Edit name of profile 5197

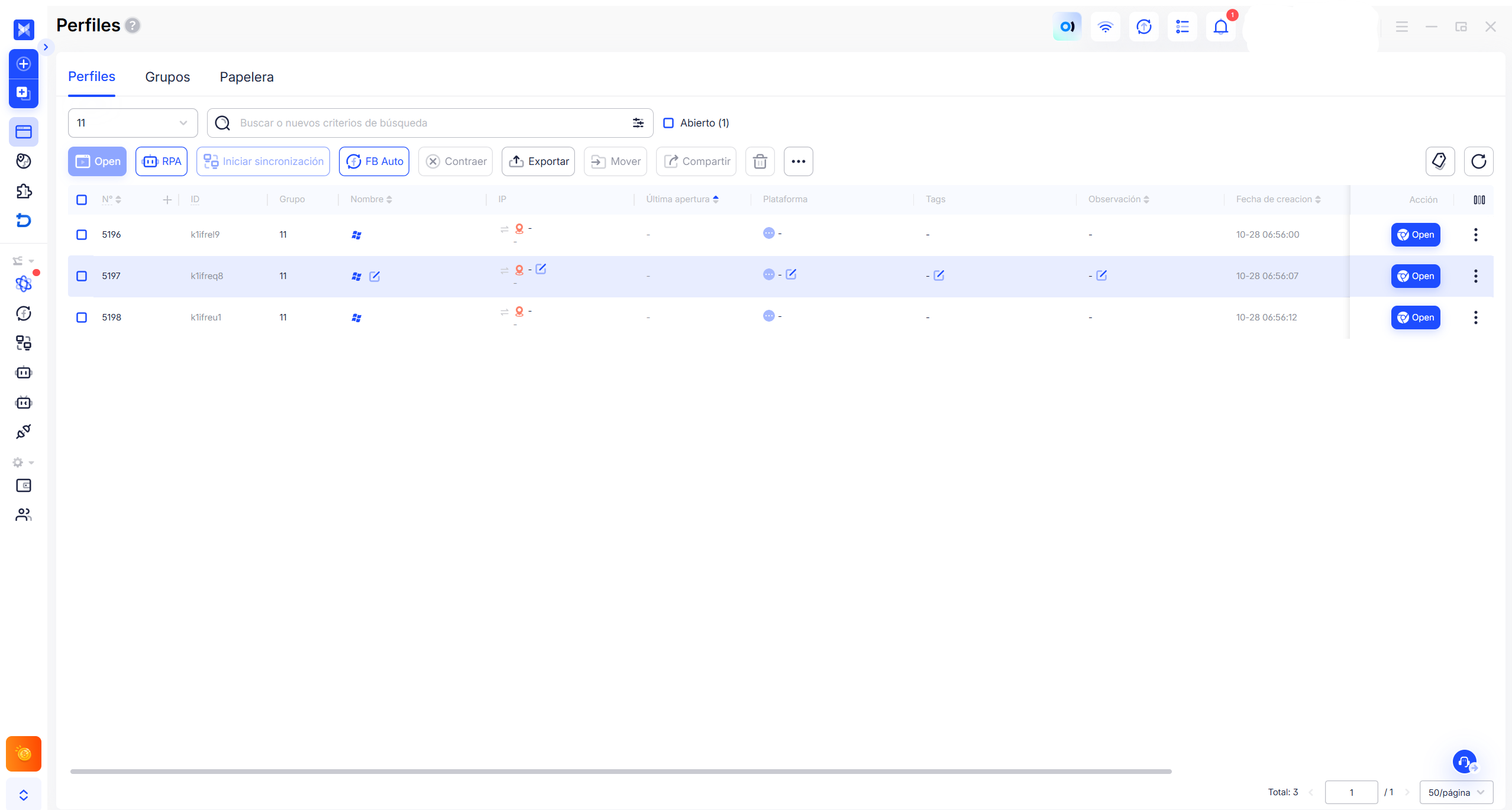pyautogui.click(x=374, y=276)
